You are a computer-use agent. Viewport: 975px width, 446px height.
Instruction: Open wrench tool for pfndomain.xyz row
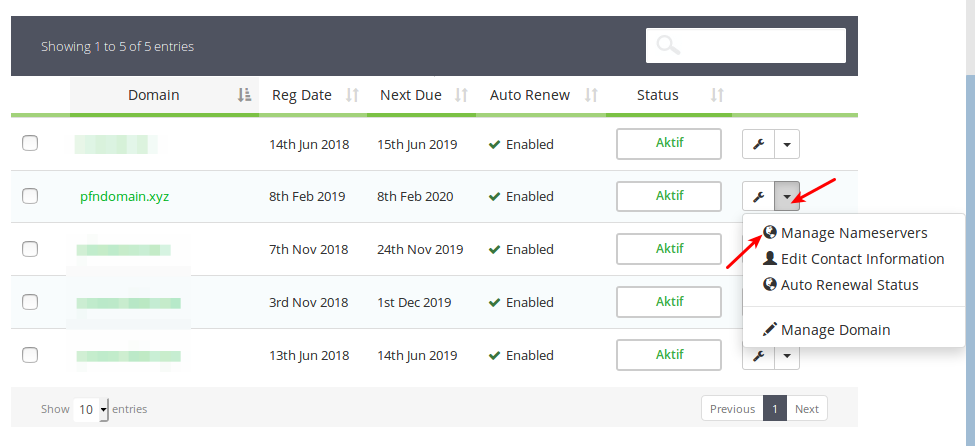pos(759,197)
